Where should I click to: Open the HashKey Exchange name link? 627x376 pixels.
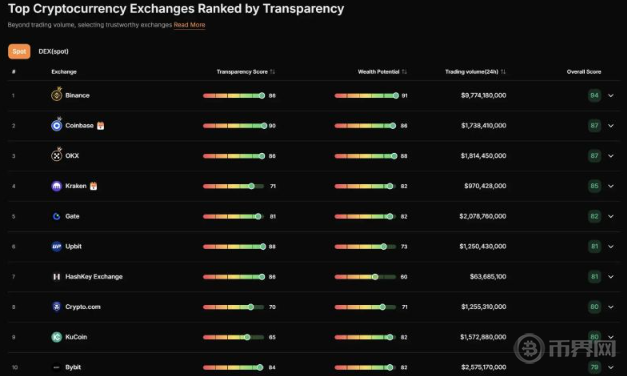(x=94, y=277)
